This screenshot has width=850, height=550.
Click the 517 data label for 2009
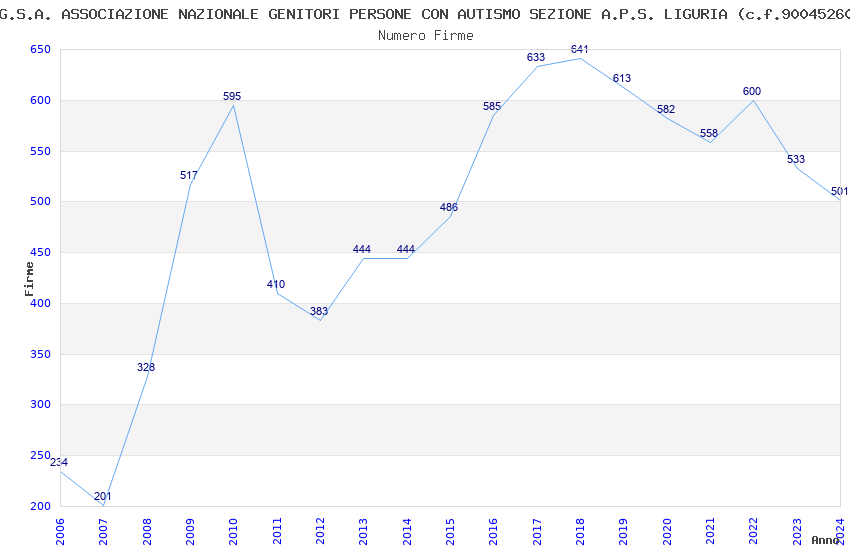pos(189,176)
